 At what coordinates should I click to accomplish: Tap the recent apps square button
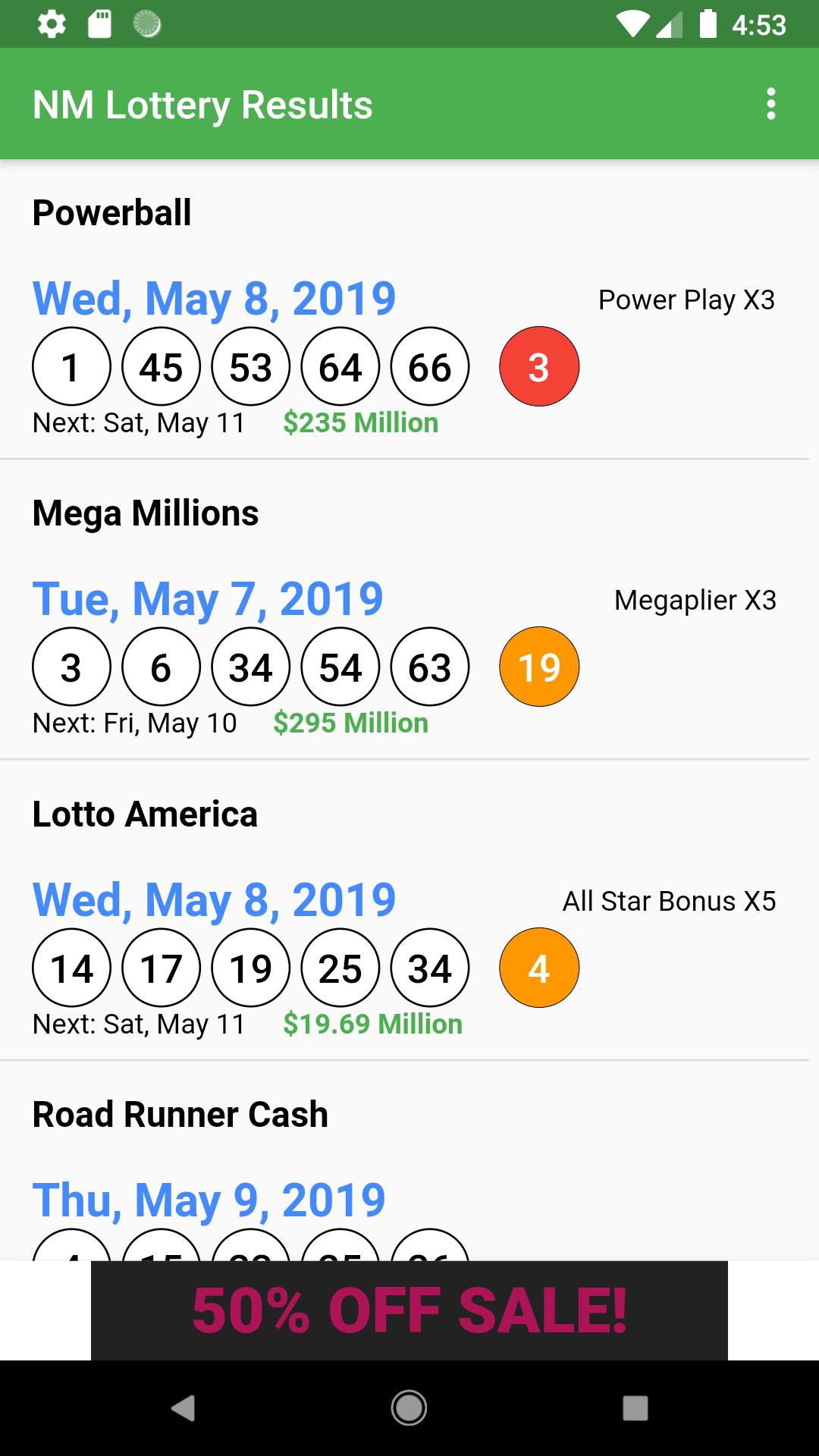pyautogui.click(x=635, y=1408)
